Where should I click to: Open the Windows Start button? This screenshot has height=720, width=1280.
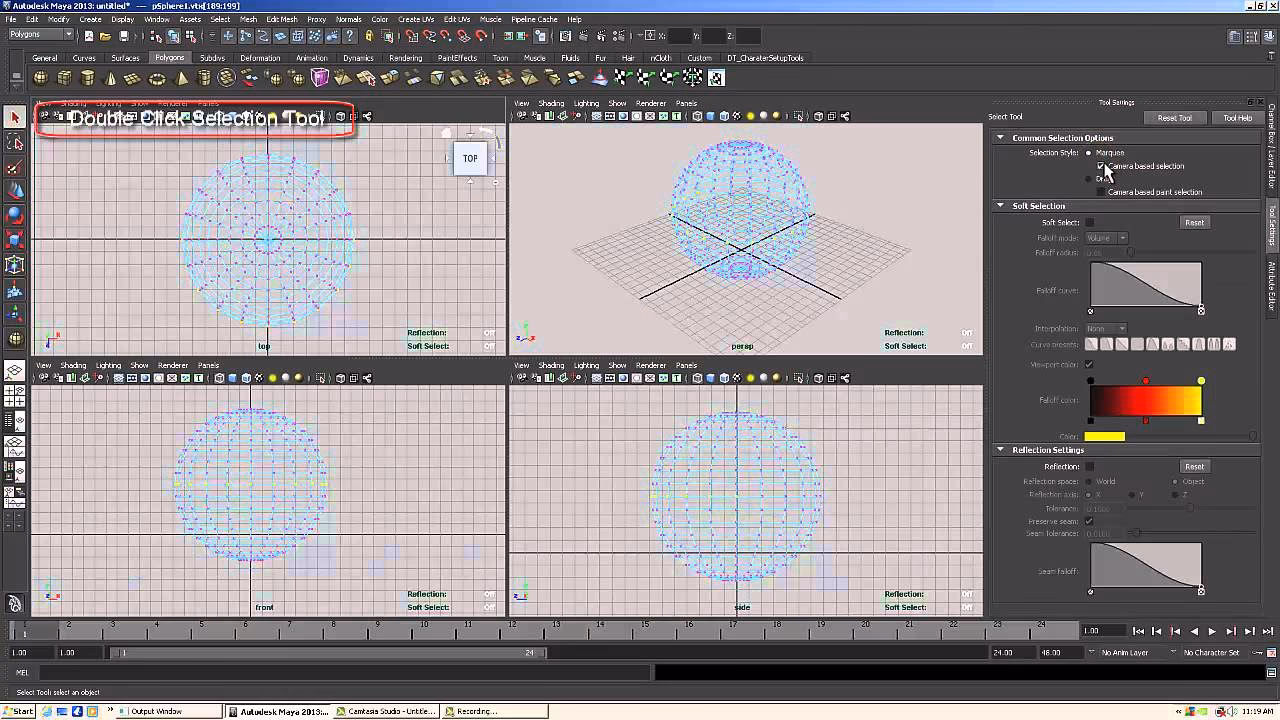18,712
